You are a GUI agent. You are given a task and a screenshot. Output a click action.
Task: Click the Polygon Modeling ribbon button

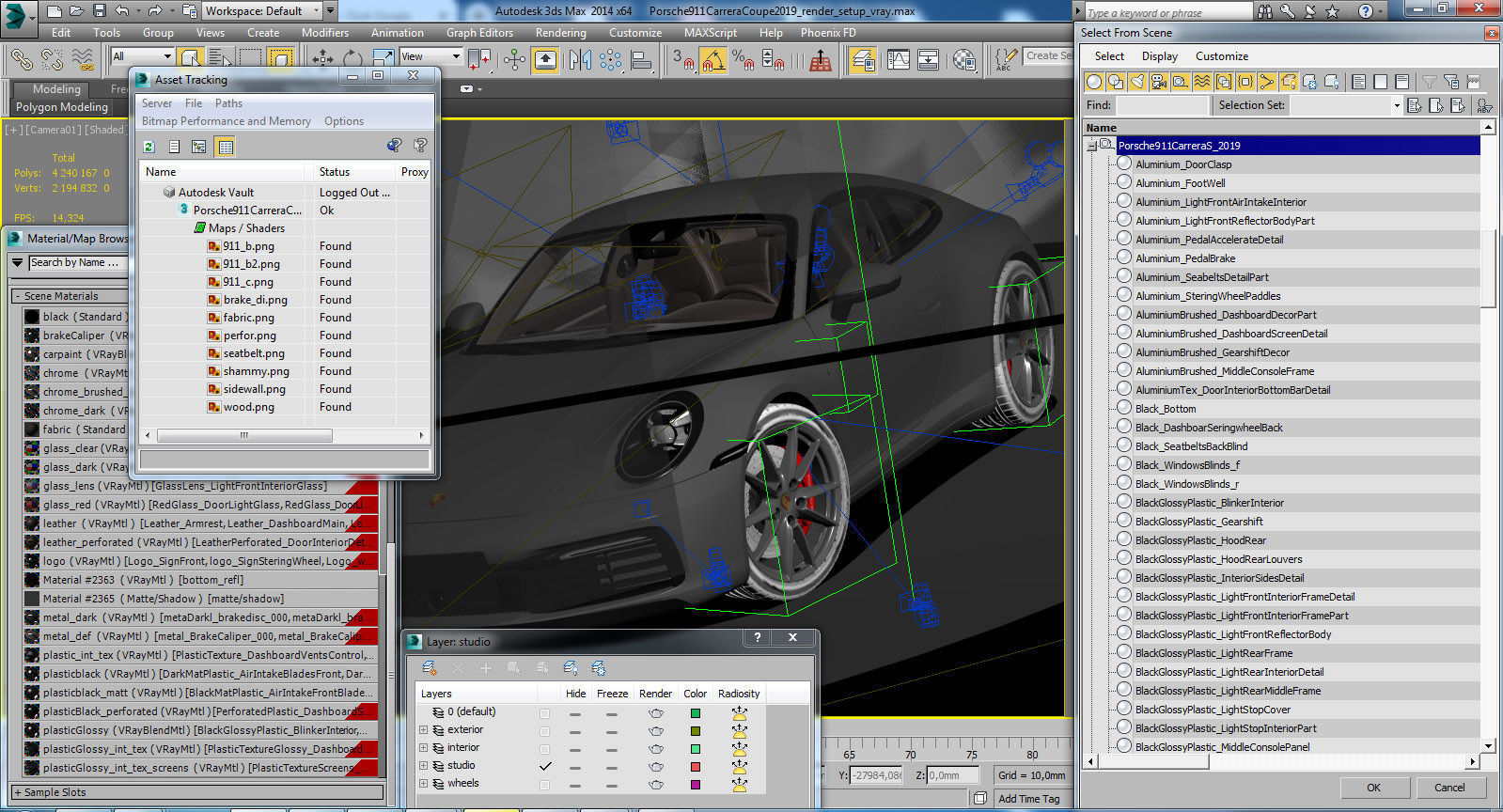(x=62, y=107)
